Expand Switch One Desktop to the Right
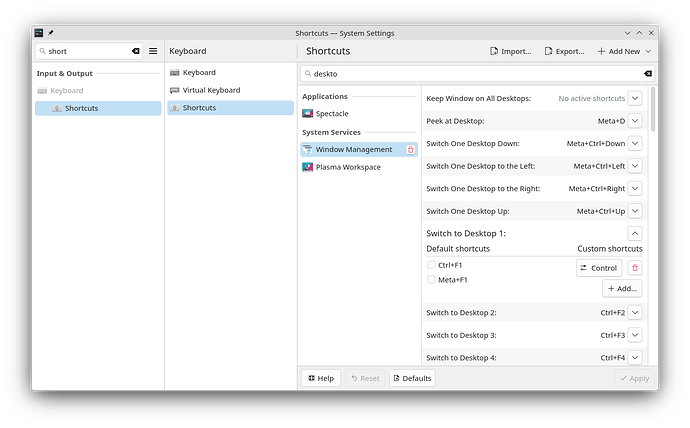Image resolution: width=690 pixels, height=428 pixels. click(x=635, y=189)
